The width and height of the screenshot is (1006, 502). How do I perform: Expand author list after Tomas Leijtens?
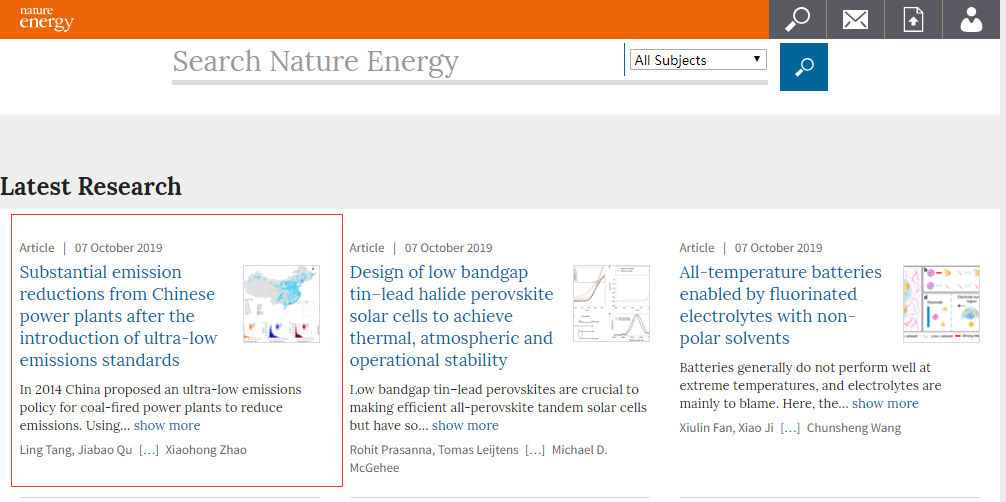pyautogui.click(x=535, y=450)
